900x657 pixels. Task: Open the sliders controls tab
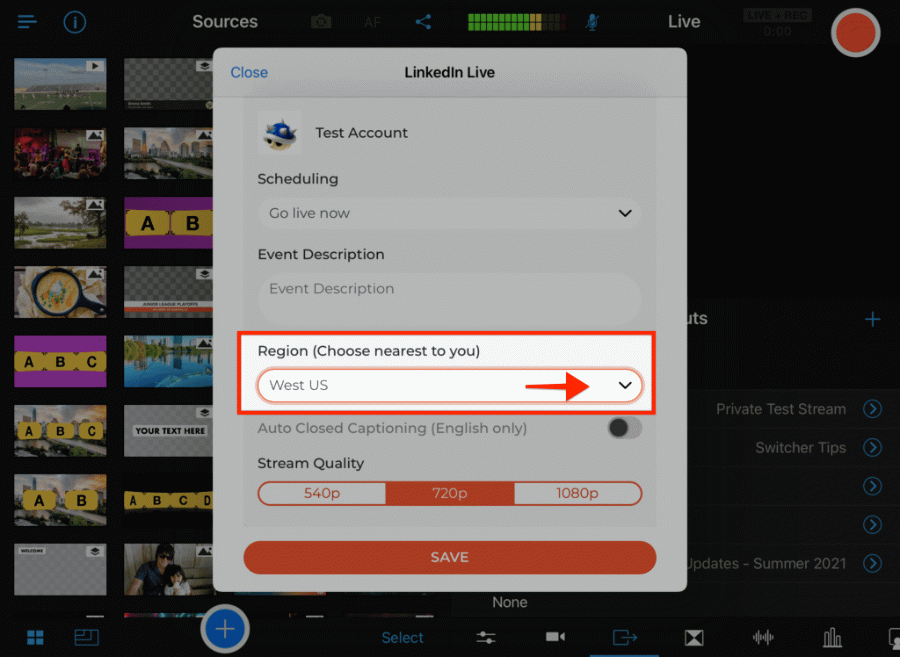click(x=486, y=637)
